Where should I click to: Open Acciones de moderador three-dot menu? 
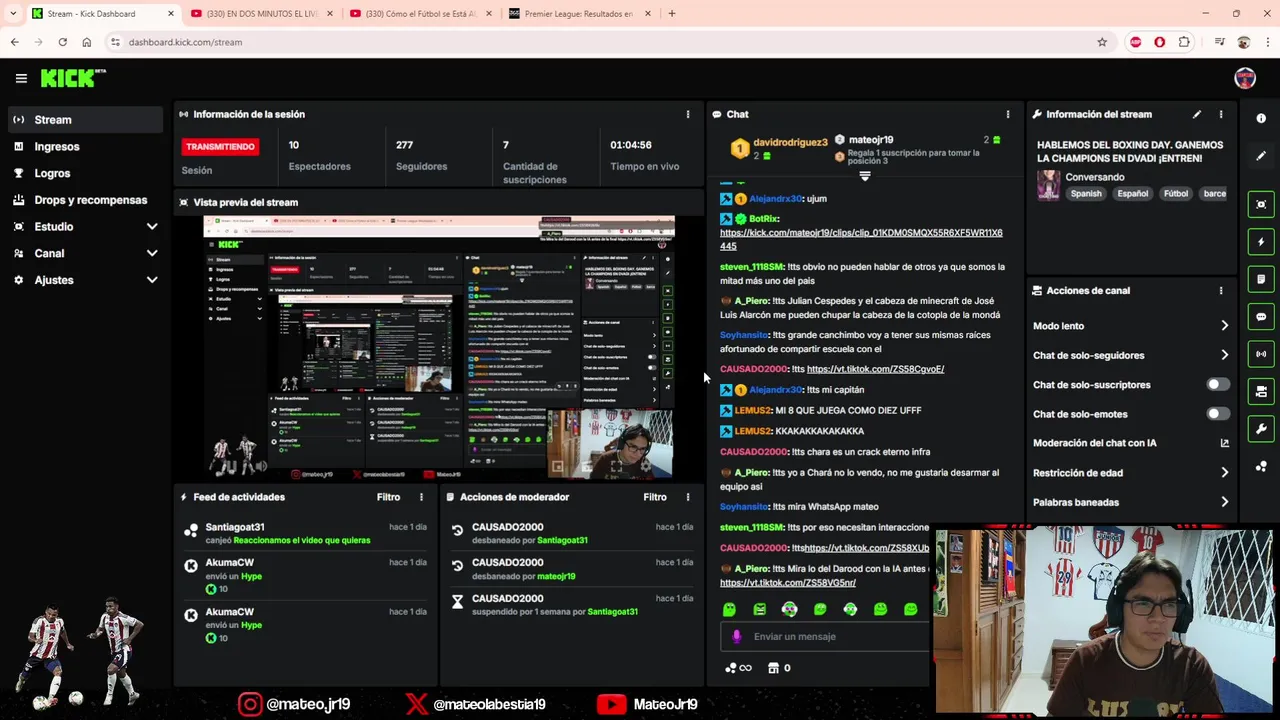688,497
